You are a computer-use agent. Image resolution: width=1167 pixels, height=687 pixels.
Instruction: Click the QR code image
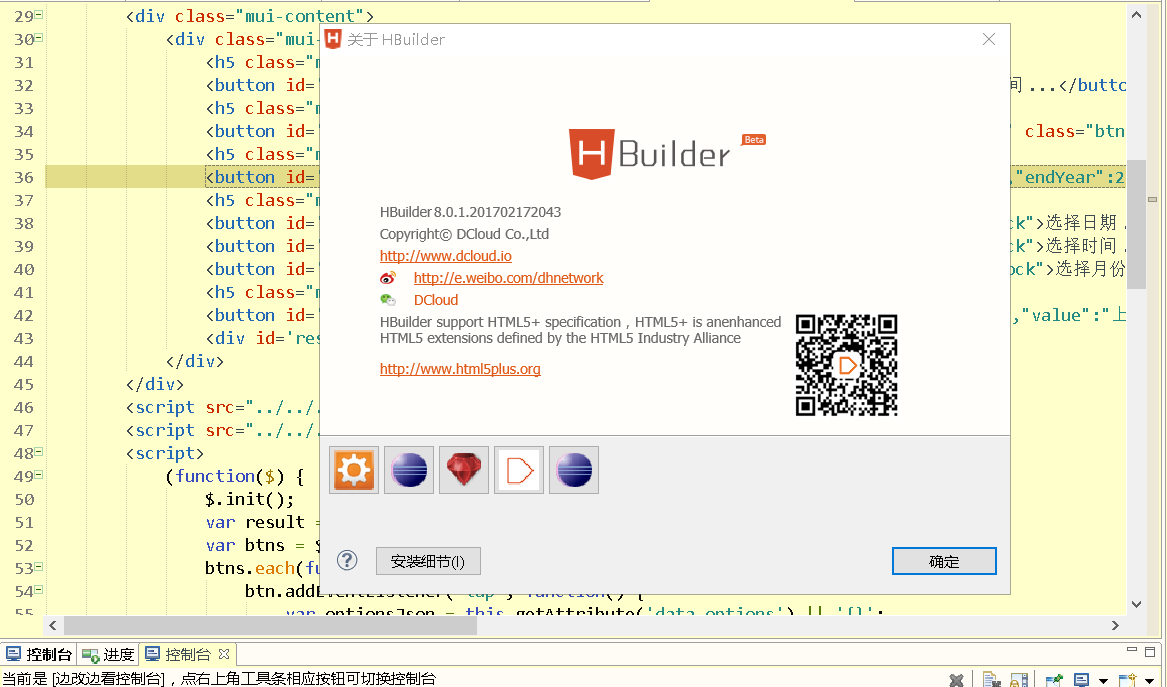[x=846, y=365]
